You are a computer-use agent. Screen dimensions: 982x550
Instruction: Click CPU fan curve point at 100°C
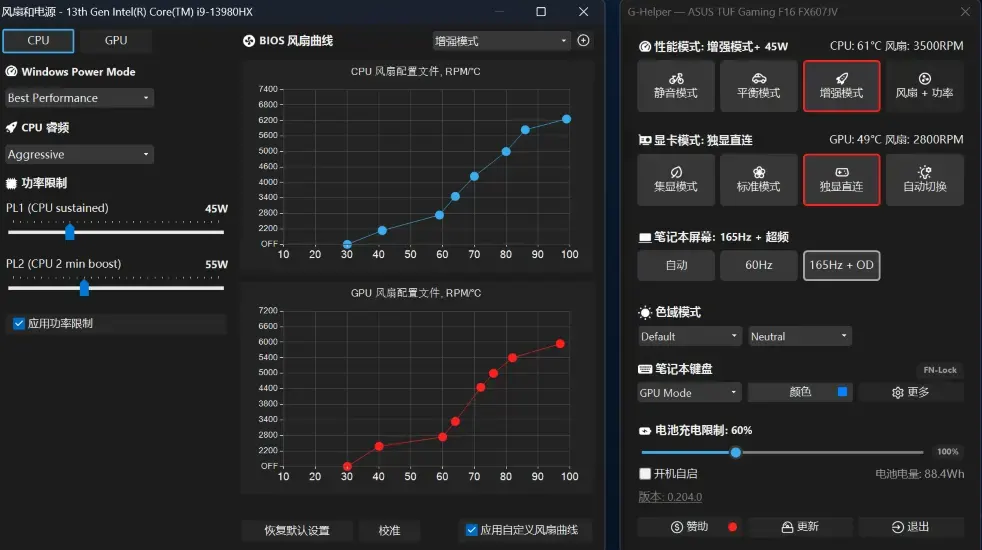pos(566,119)
